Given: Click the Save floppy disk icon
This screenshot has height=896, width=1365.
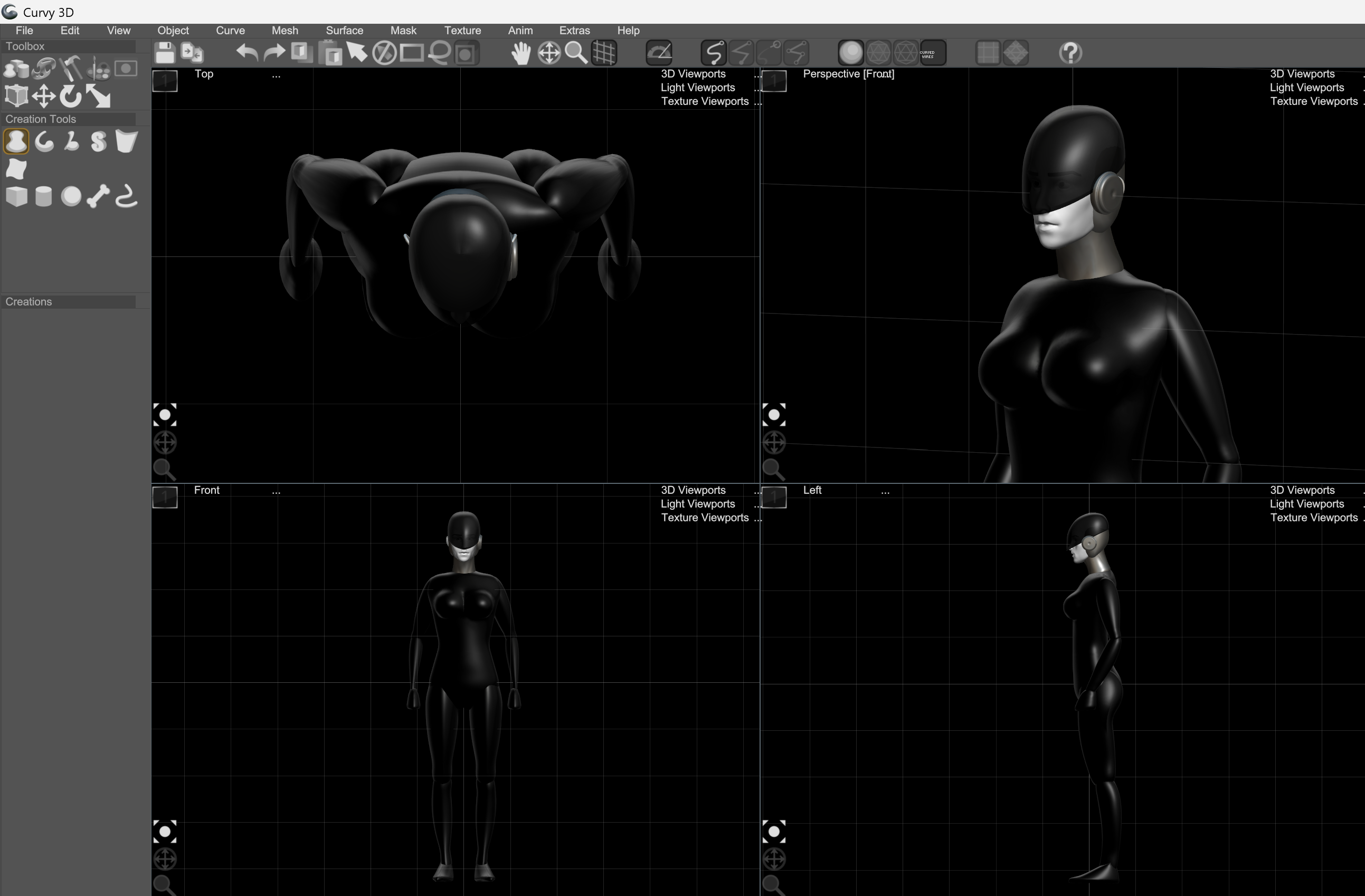Looking at the screenshot, I should point(165,53).
